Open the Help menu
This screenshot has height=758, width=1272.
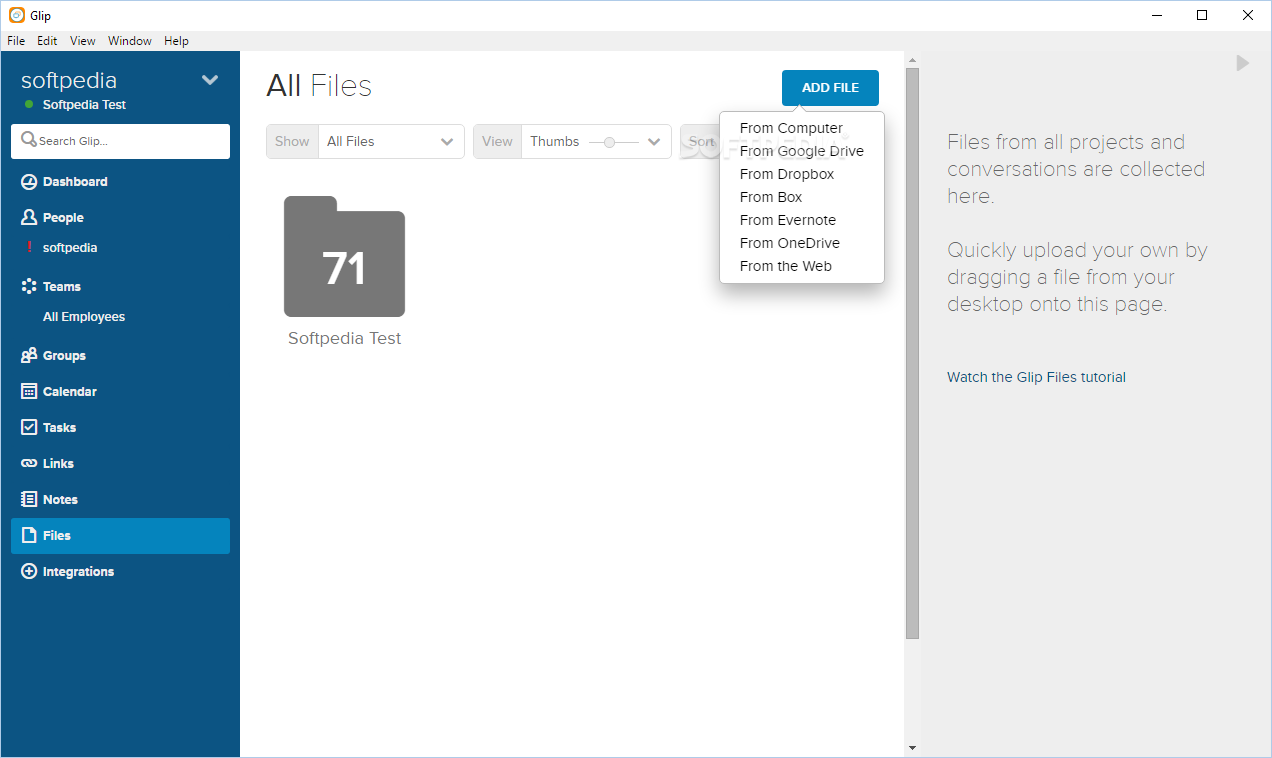click(x=176, y=41)
